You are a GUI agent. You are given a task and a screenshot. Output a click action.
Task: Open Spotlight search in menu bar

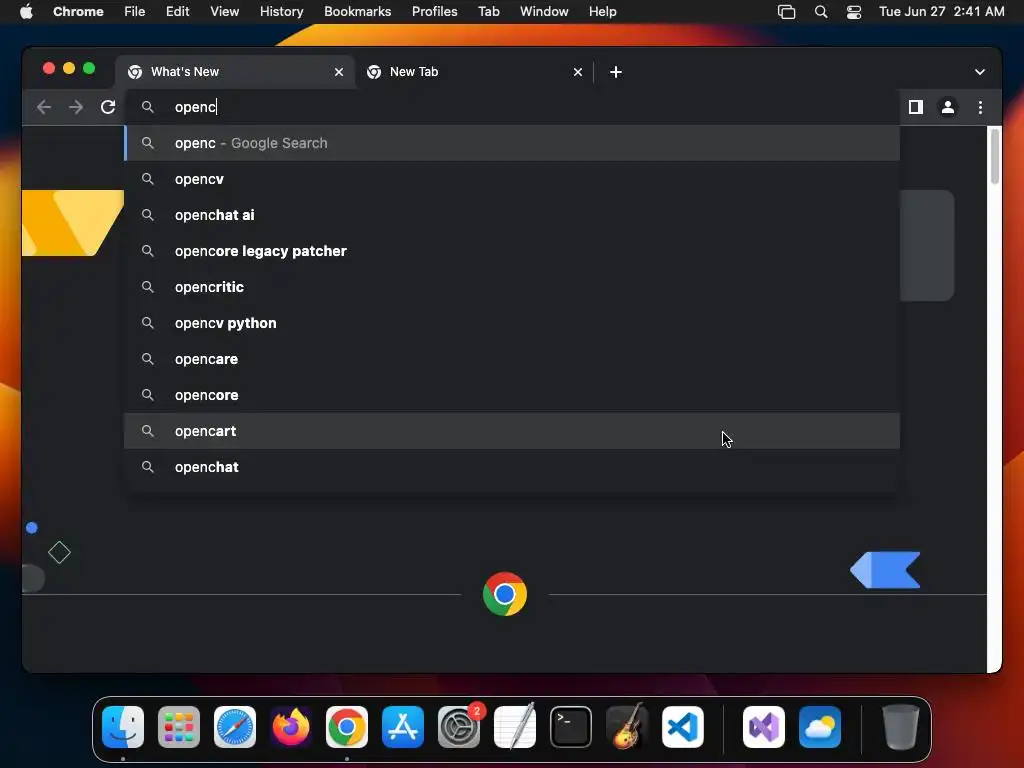pos(821,12)
